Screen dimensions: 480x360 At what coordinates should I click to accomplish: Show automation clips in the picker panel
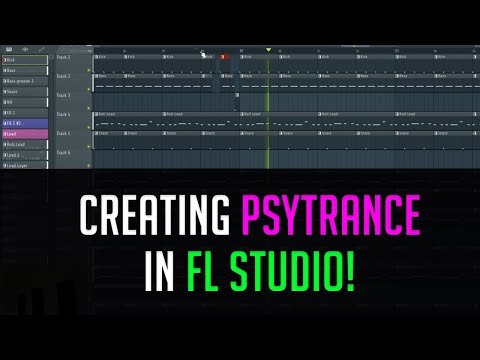(41, 49)
